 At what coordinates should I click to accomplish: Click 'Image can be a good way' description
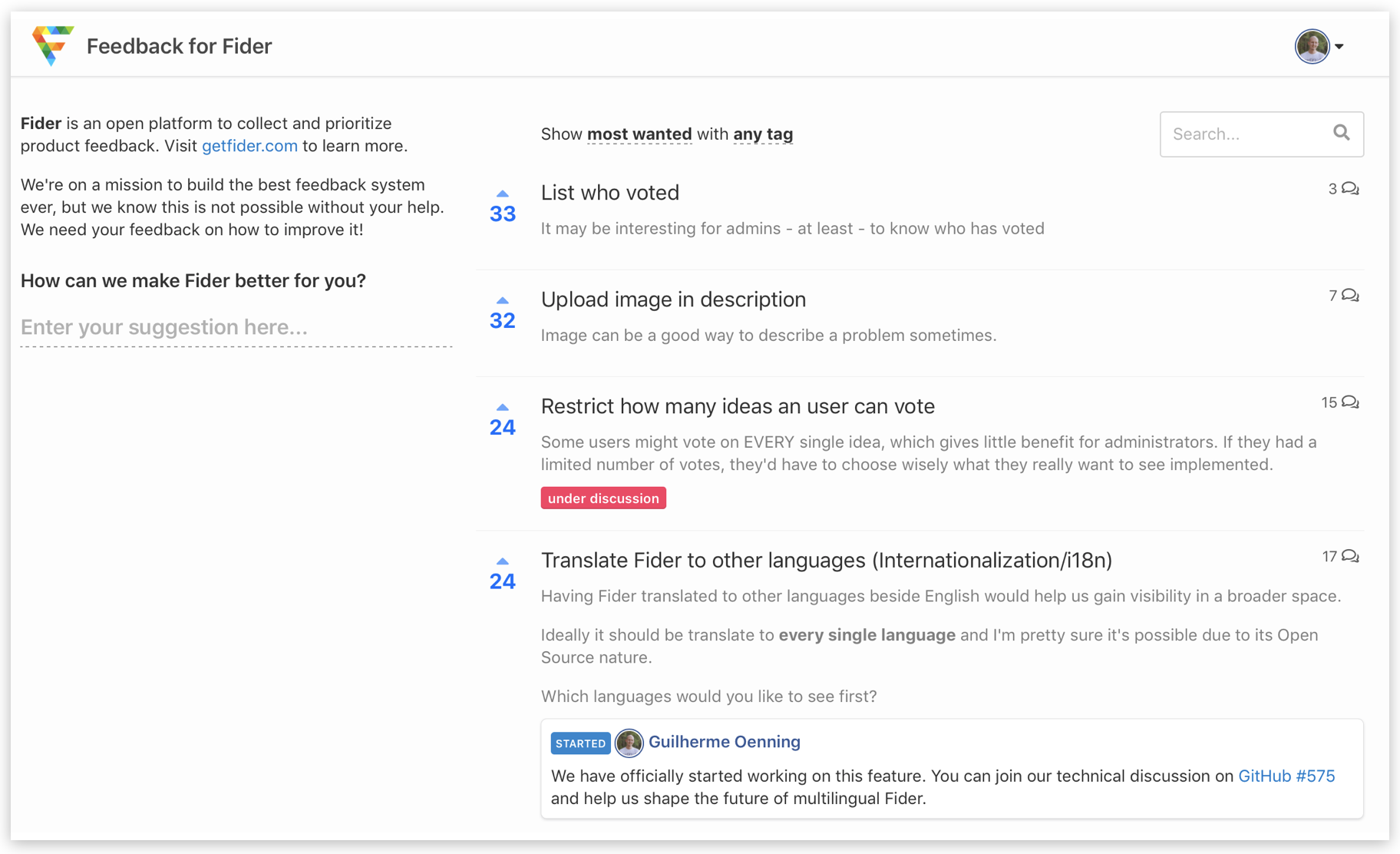click(768, 336)
